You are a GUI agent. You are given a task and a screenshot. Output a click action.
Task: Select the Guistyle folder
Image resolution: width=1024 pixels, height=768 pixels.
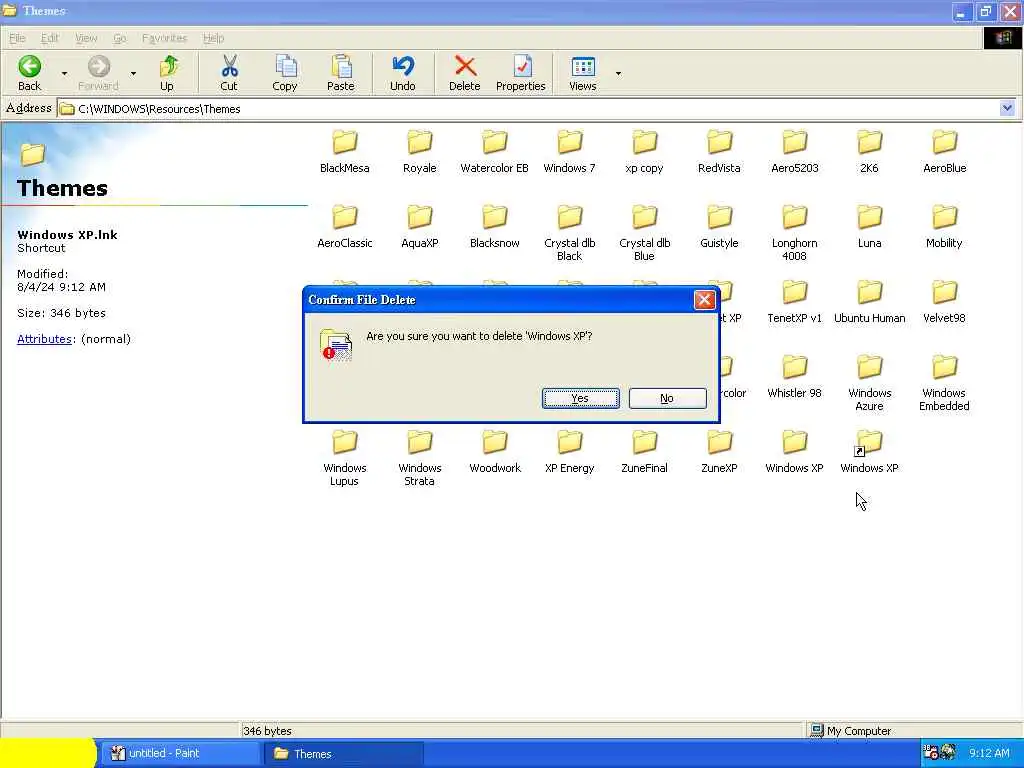[x=719, y=227]
